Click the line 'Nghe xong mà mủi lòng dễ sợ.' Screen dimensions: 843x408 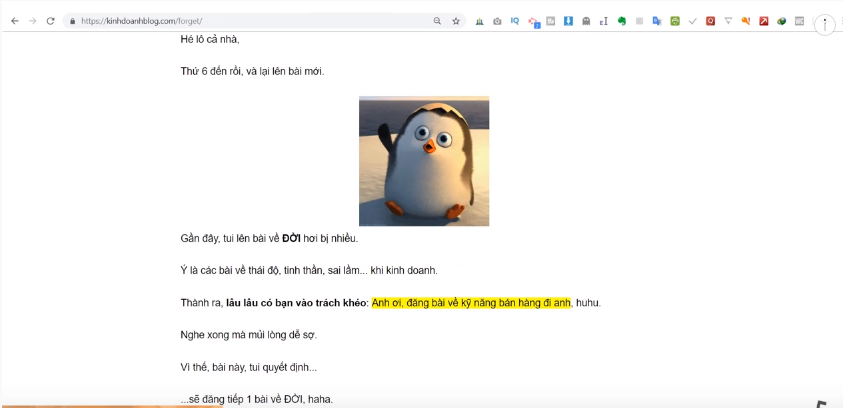coord(249,335)
